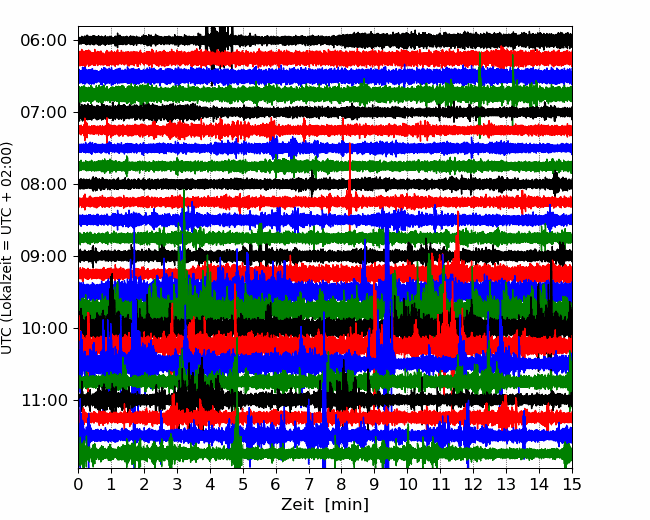Click the x-axis tick label 6

click(276, 484)
